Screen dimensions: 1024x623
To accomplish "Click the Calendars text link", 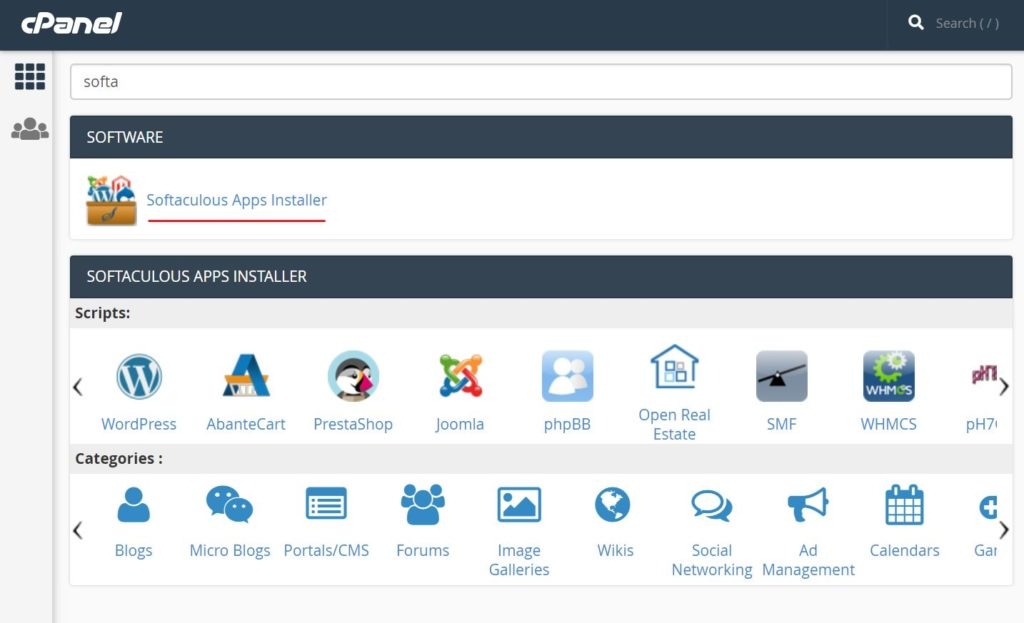I will click(904, 551).
